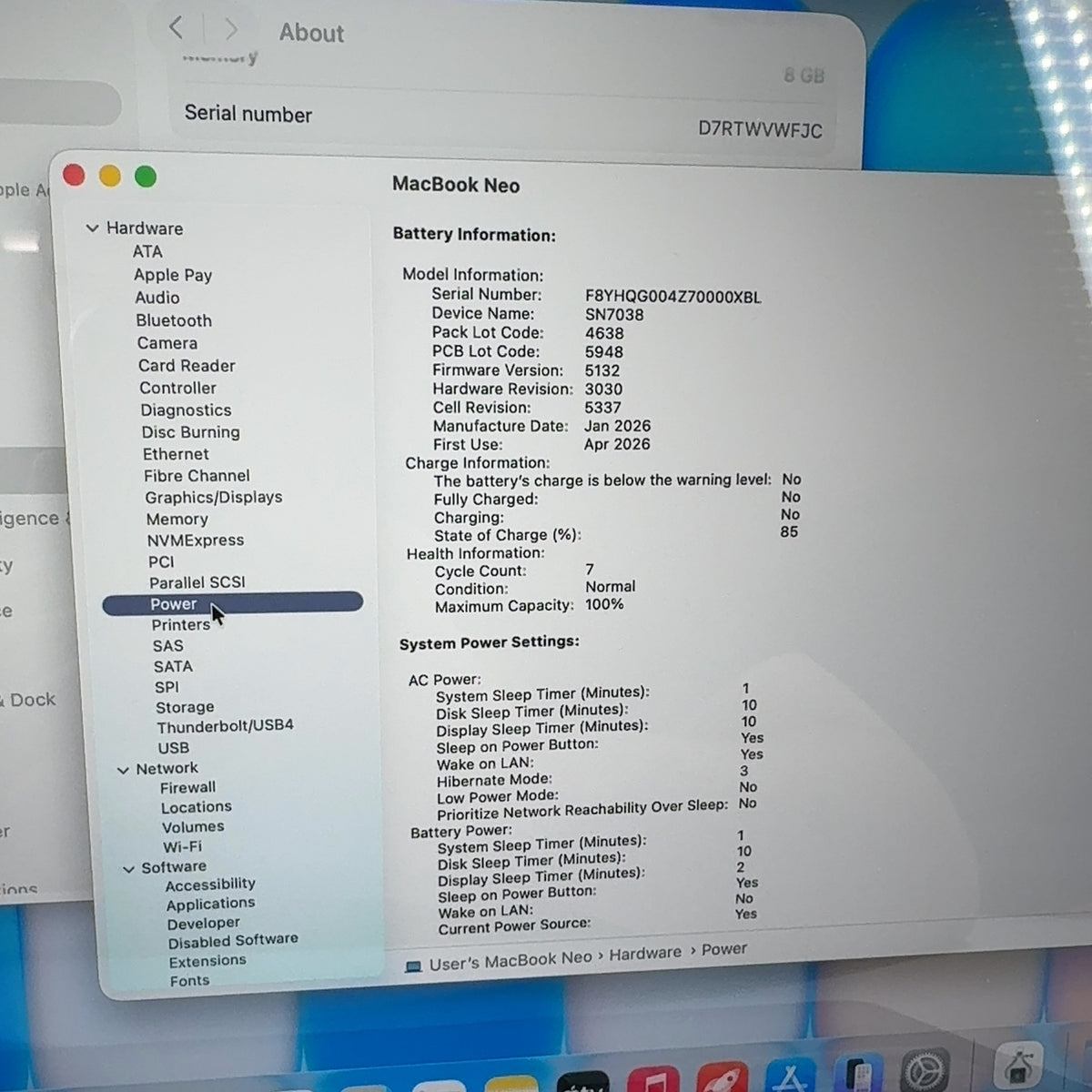Select Storage in the sidebar

[x=185, y=708]
